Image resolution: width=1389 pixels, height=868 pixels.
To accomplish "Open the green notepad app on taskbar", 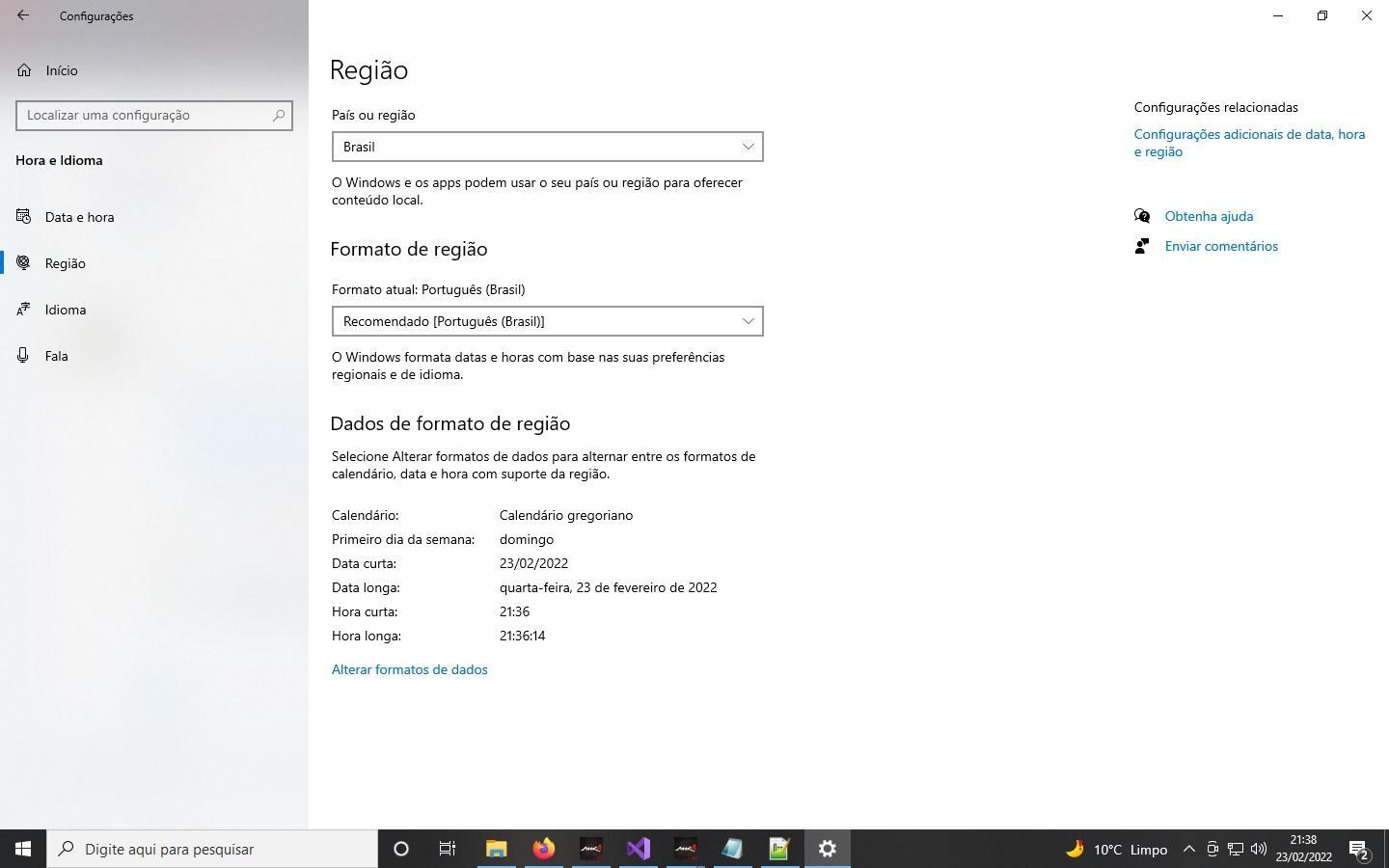I will click(x=779, y=849).
